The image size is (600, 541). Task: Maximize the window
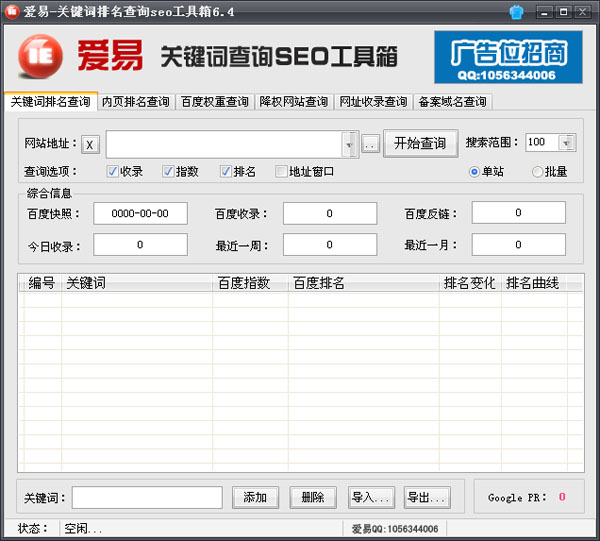click(x=563, y=12)
